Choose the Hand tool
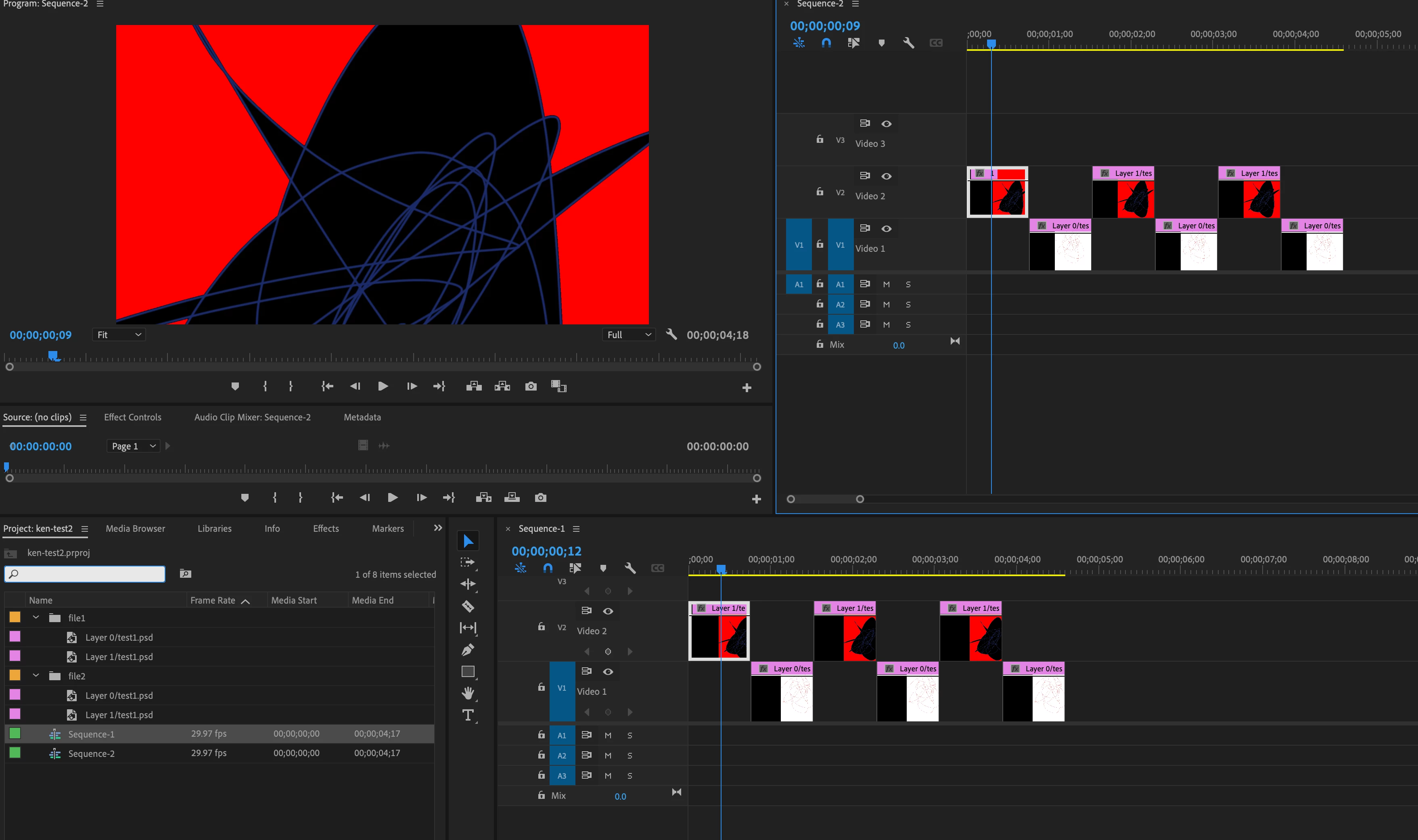This screenshot has height=840, width=1418. [x=468, y=693]
